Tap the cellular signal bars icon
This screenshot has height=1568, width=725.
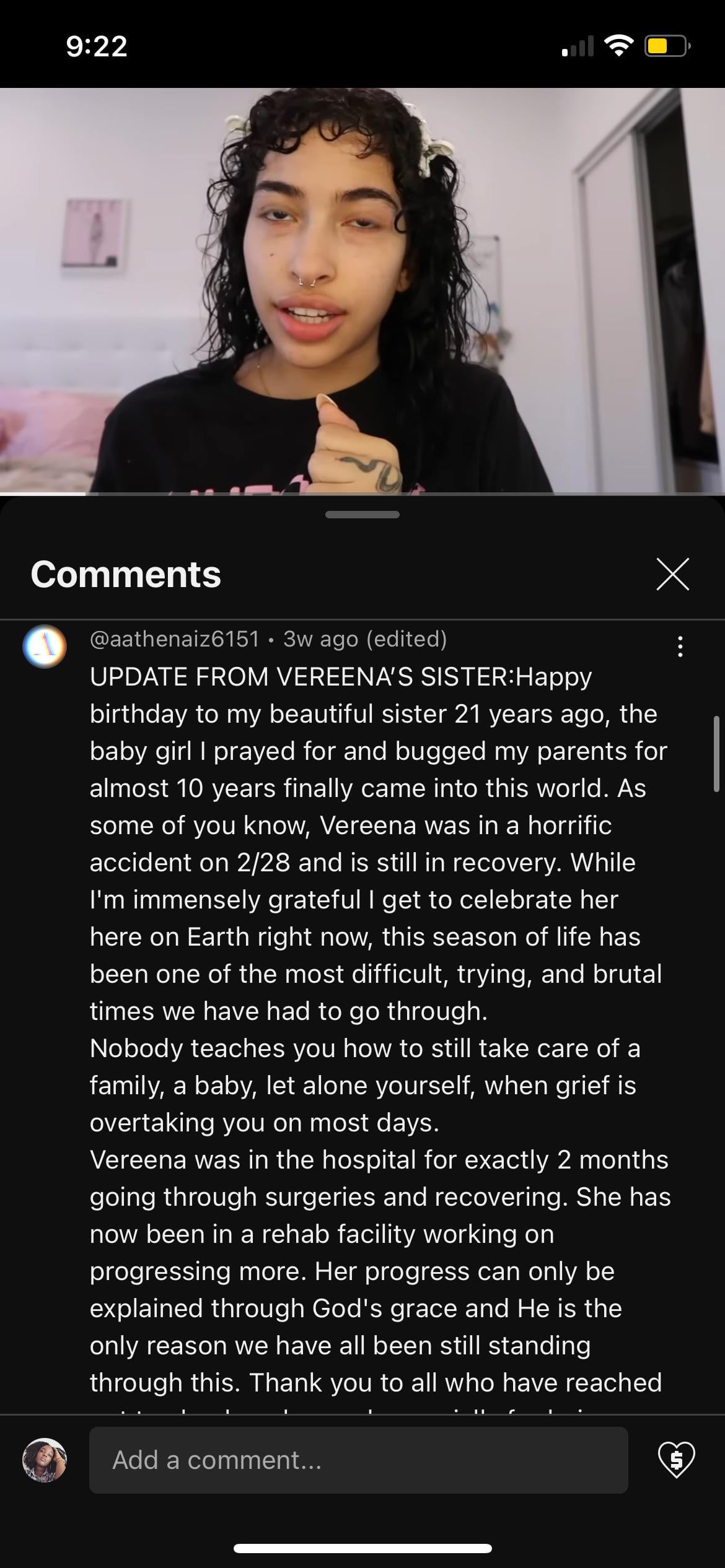click(578, 46)
